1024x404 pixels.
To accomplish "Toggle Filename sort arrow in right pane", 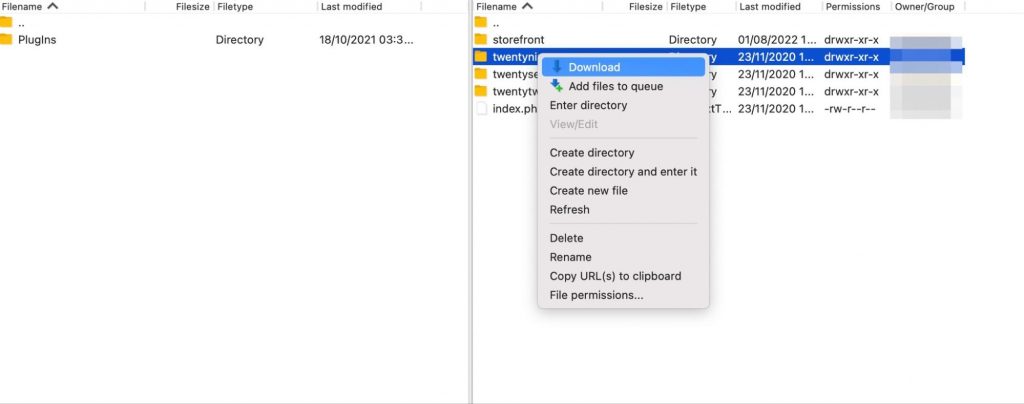I will 527,6.
